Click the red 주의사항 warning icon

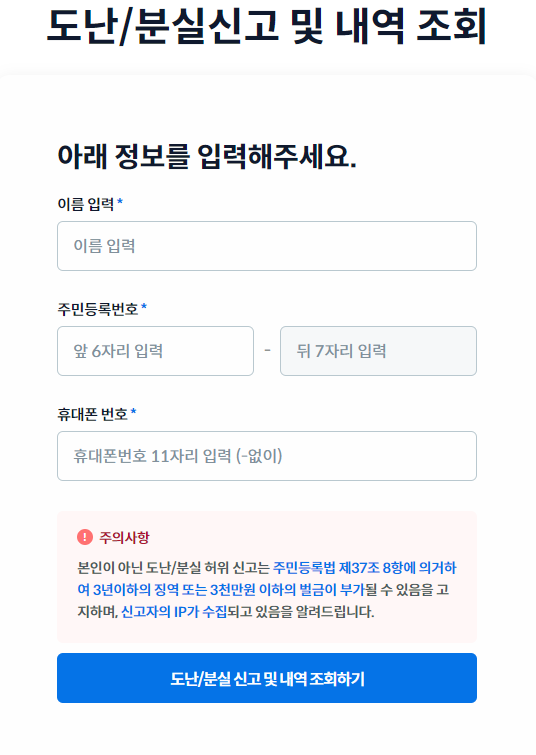coord(85,537)
